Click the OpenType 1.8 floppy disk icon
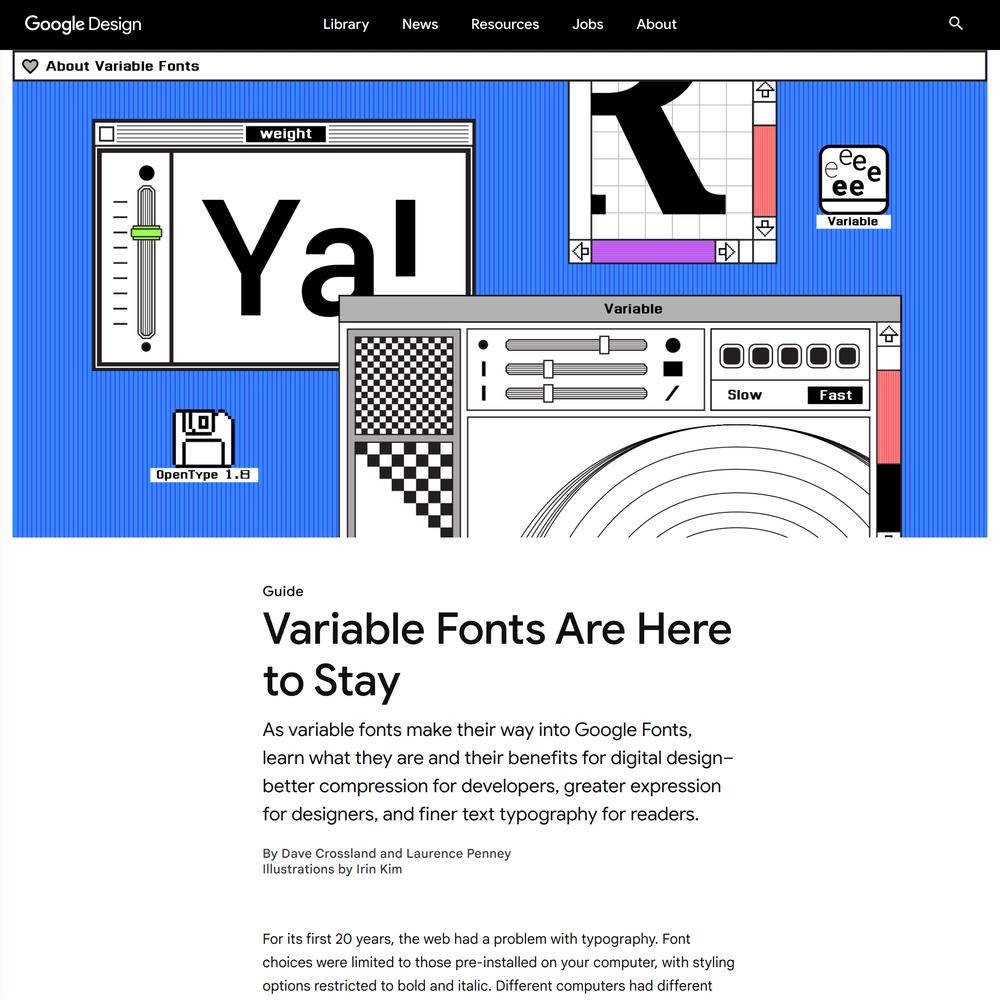 (x=203, y=438)
